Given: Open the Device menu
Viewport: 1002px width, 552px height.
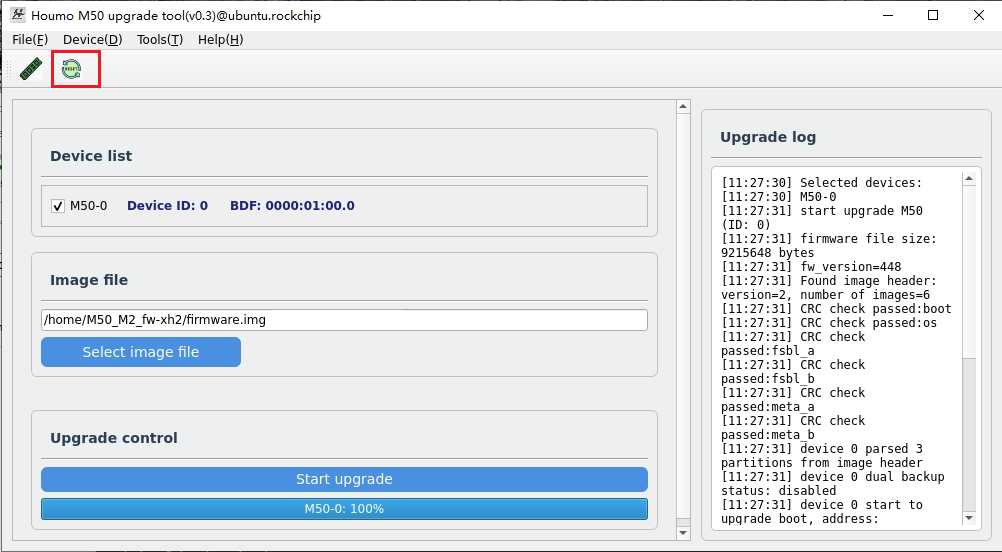Looking at the screenshot, I should pyautogui.click(x=93, y=40).
